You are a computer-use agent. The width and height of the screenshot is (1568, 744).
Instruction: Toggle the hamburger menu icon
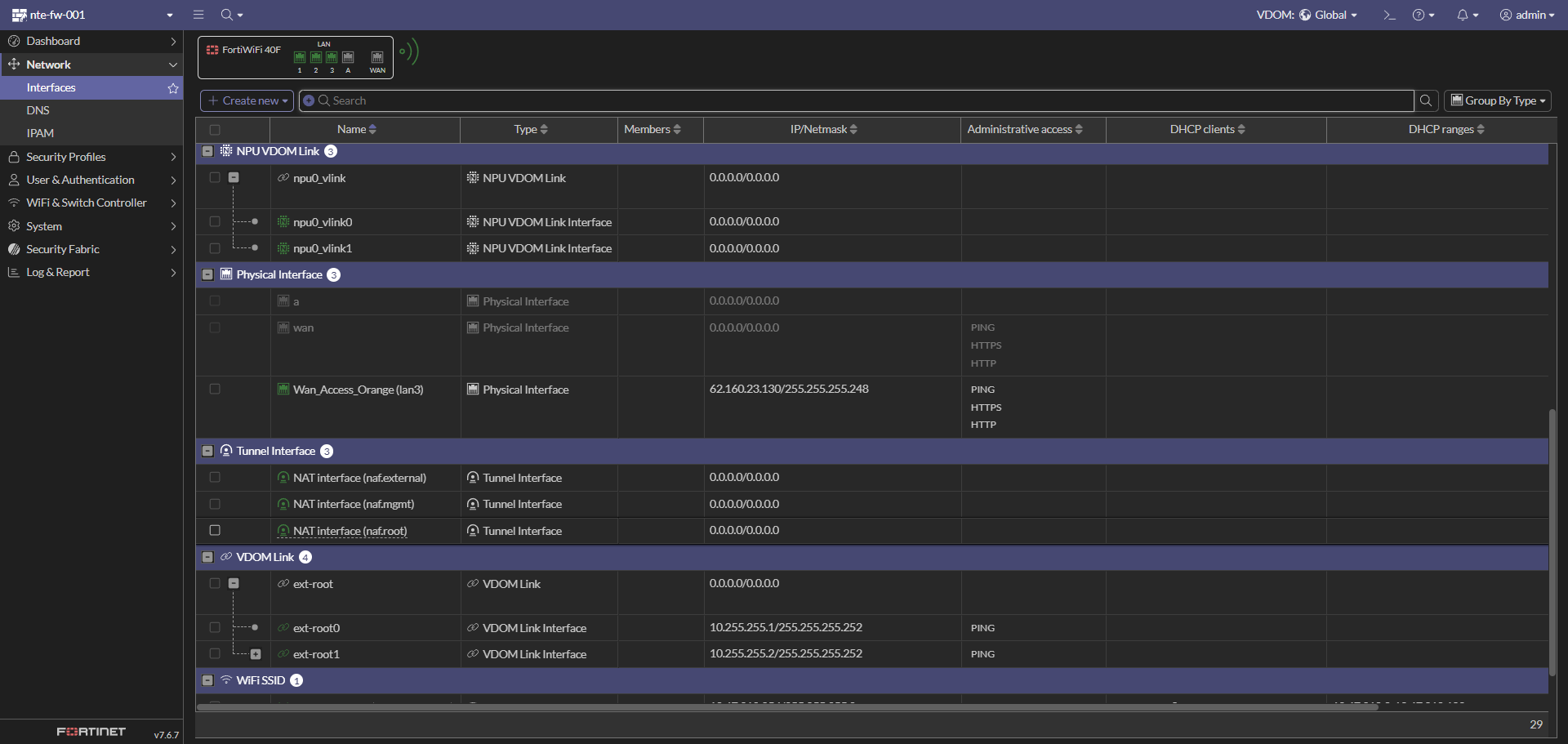coord(198,15)
